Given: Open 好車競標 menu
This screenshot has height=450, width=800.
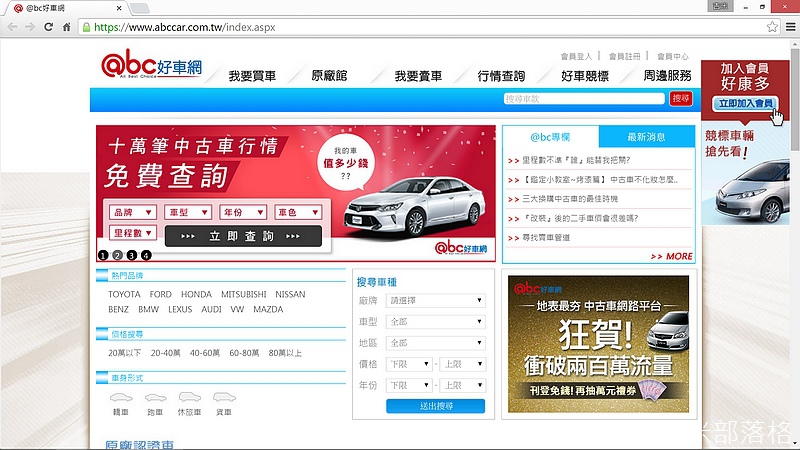Looking at the screenshot, I should pyautogui.click(x=585, y=76).
